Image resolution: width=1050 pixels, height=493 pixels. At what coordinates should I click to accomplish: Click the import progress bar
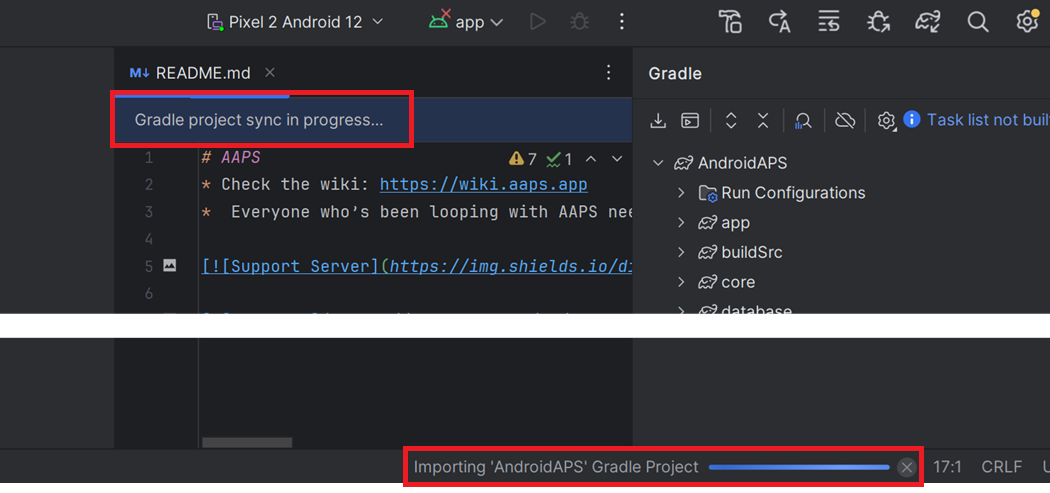799,467
